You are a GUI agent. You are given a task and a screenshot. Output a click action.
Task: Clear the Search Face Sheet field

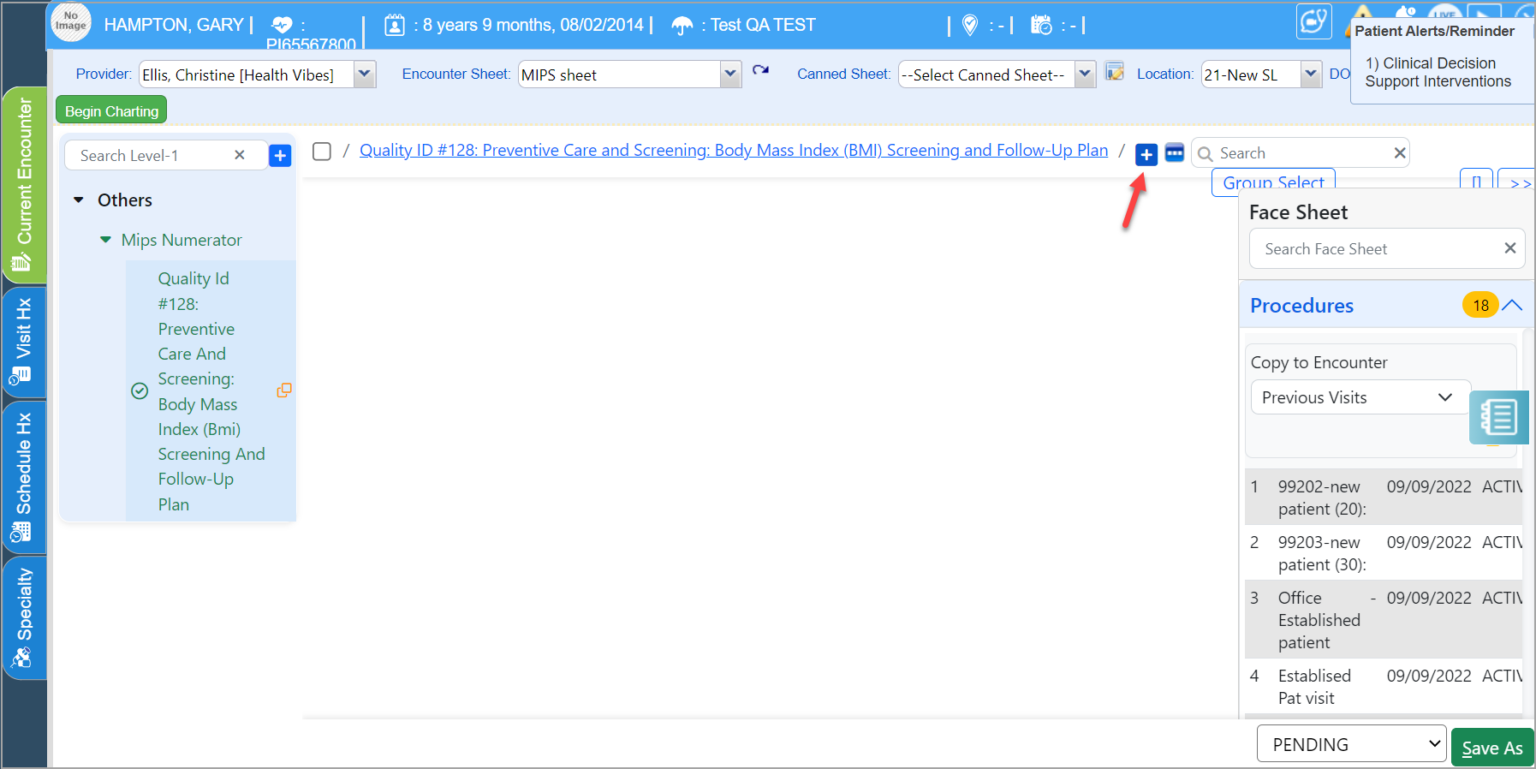point(1510,249)
